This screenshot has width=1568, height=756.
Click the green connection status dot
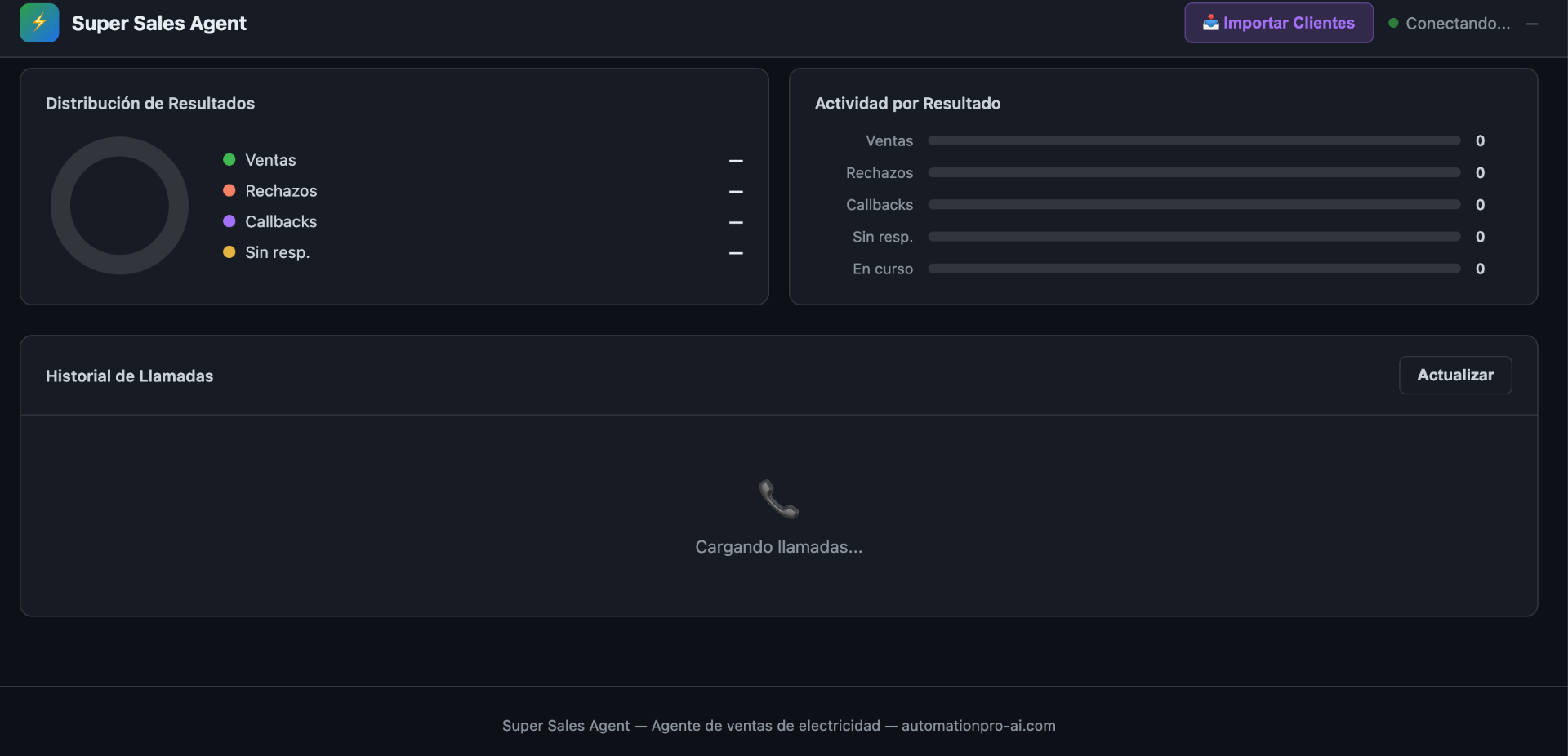click(1393, 23)
